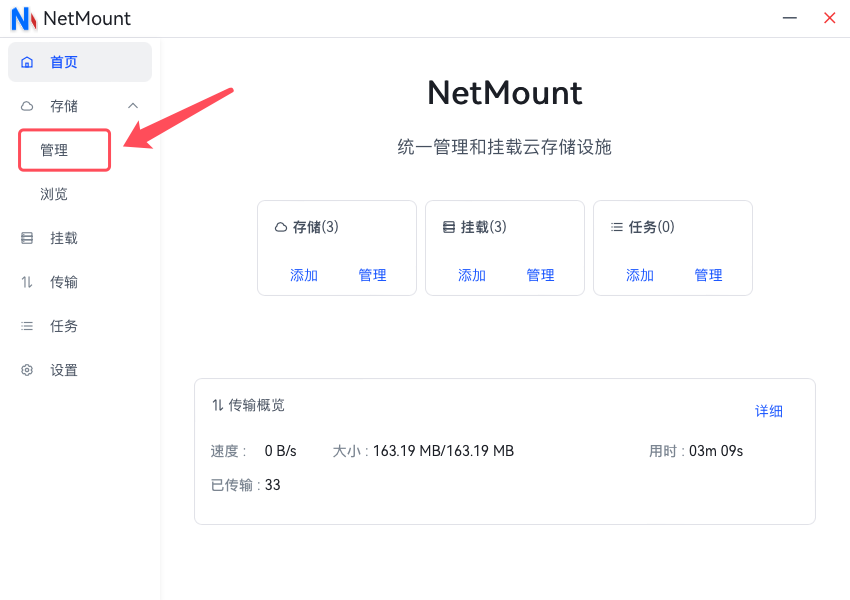
Task: Minimize the NetMount window
Action: pyautogui.click(x=790, y=18)
